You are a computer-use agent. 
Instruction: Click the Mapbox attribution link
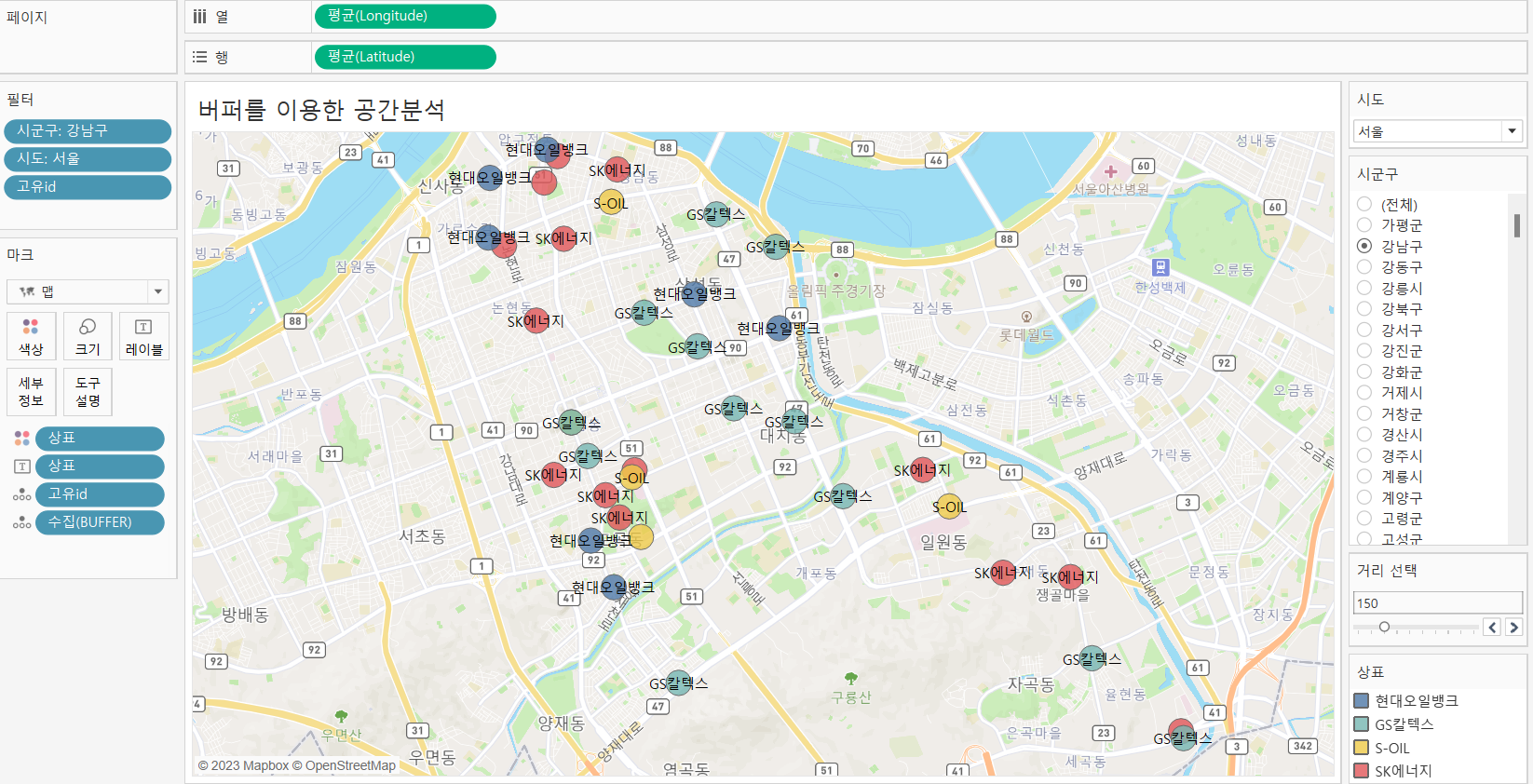pos(242,765)
